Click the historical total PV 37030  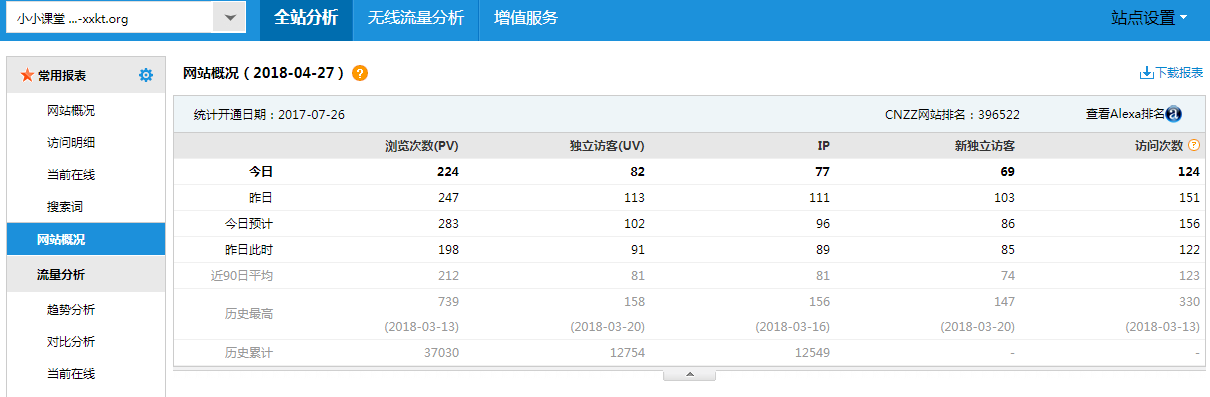[442, 353]
